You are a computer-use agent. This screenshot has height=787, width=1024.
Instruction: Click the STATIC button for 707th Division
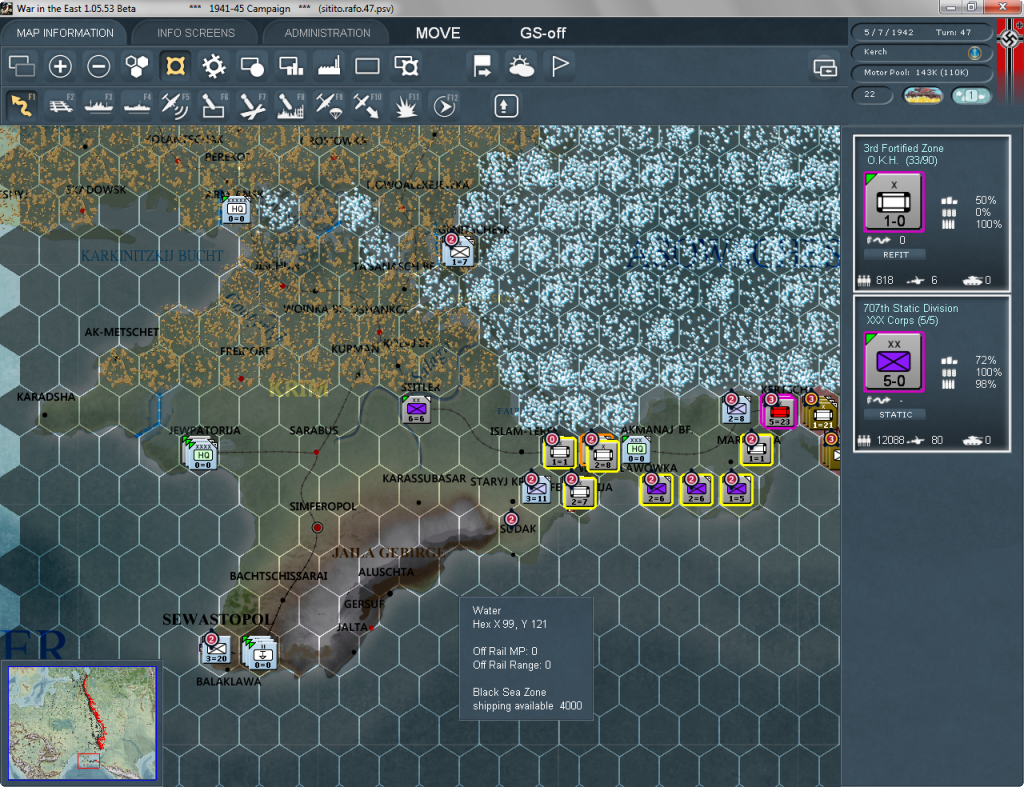[895, 415]
